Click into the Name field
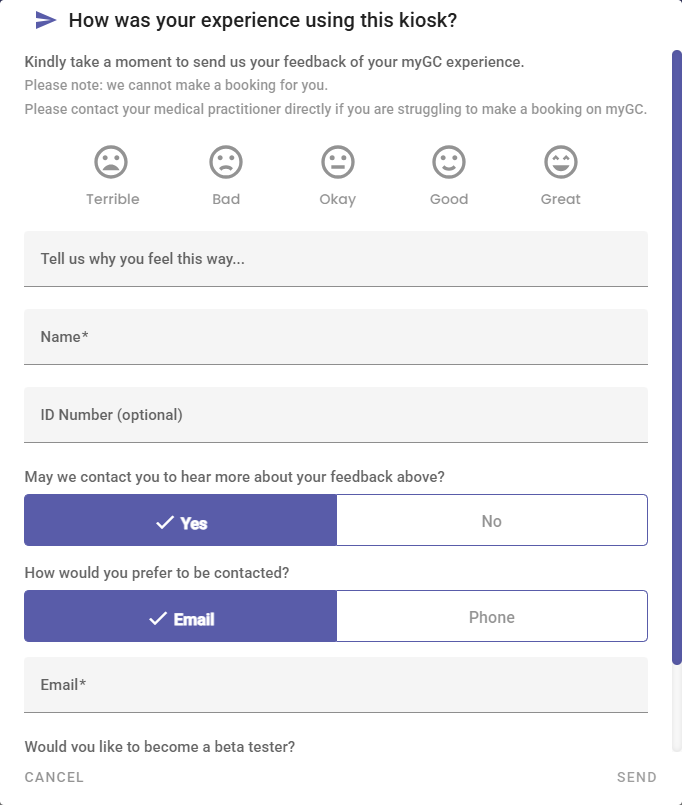 [x=336, y=337]
